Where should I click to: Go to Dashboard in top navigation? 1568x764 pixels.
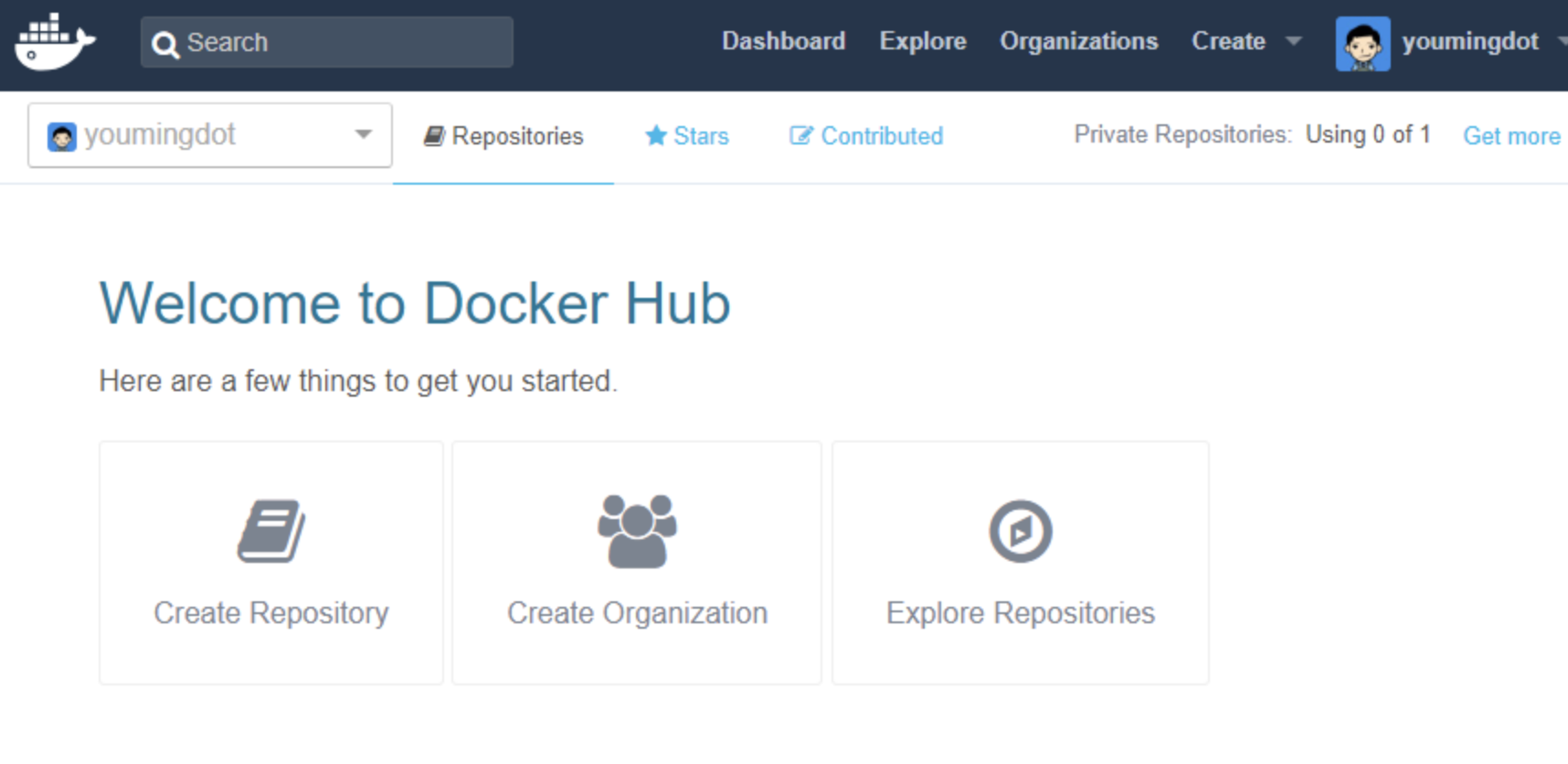783,41
